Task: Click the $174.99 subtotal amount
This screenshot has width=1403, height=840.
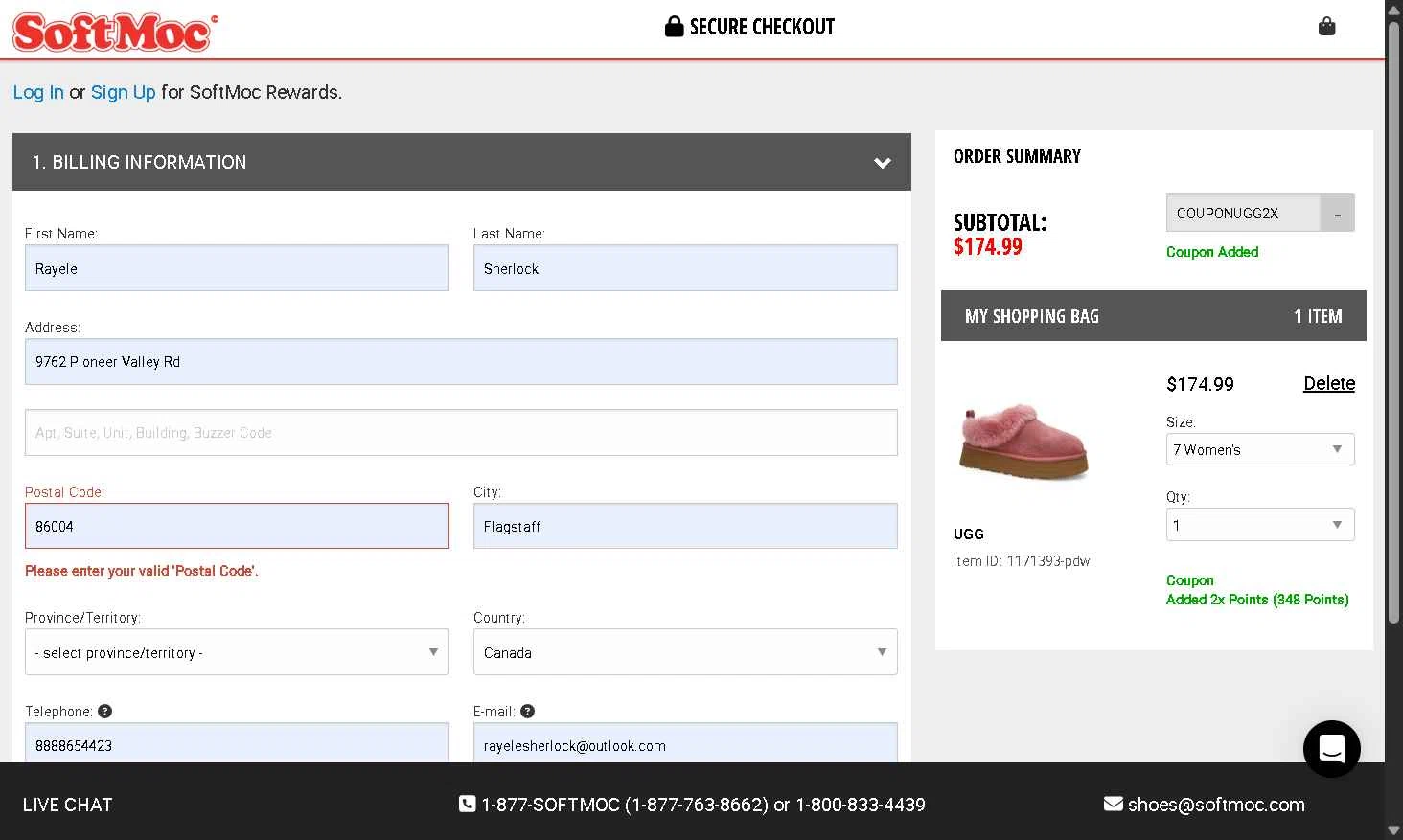Action: (x=988, y=247)
